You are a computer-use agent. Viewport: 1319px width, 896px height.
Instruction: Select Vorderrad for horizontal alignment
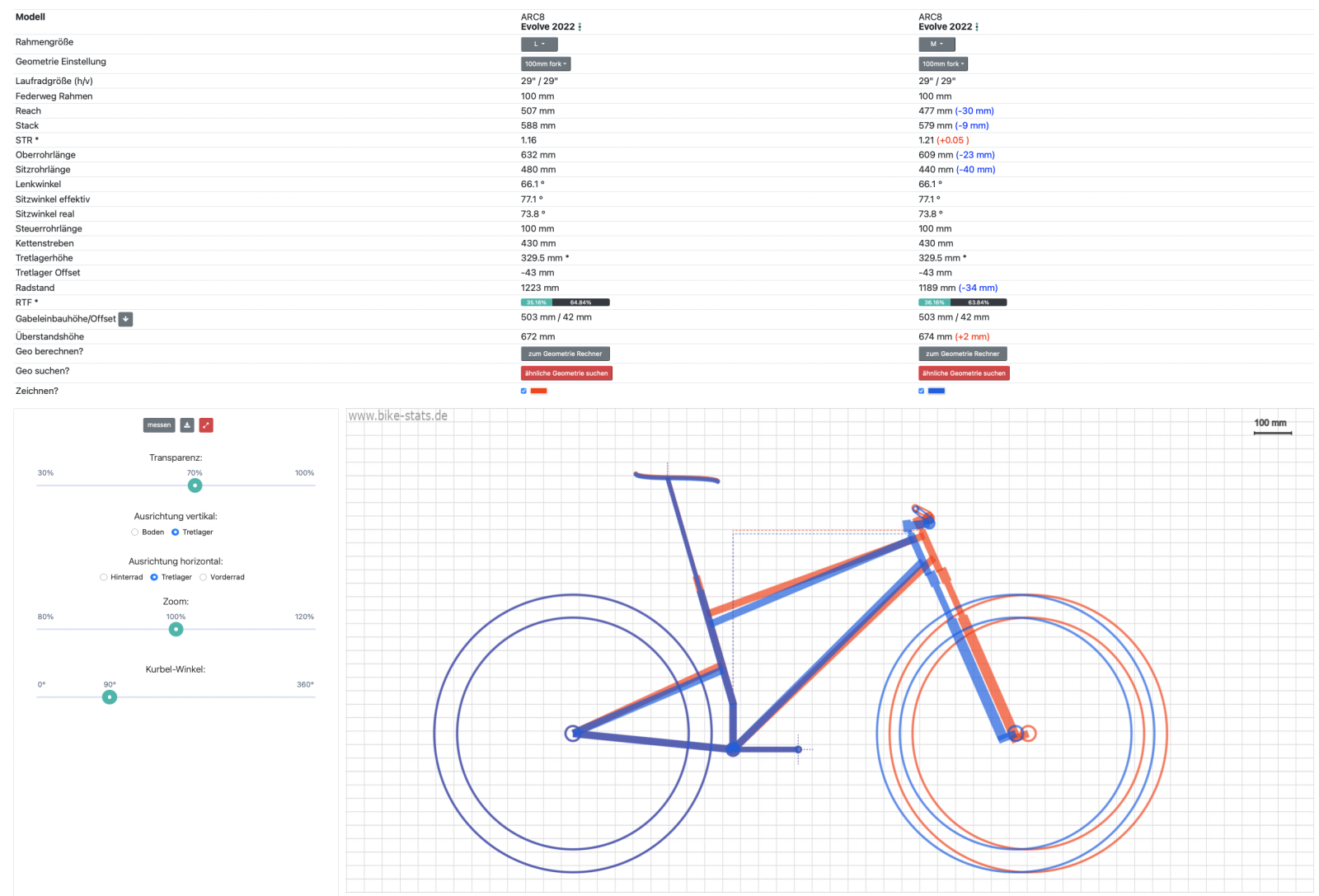(x=204, y=577)
